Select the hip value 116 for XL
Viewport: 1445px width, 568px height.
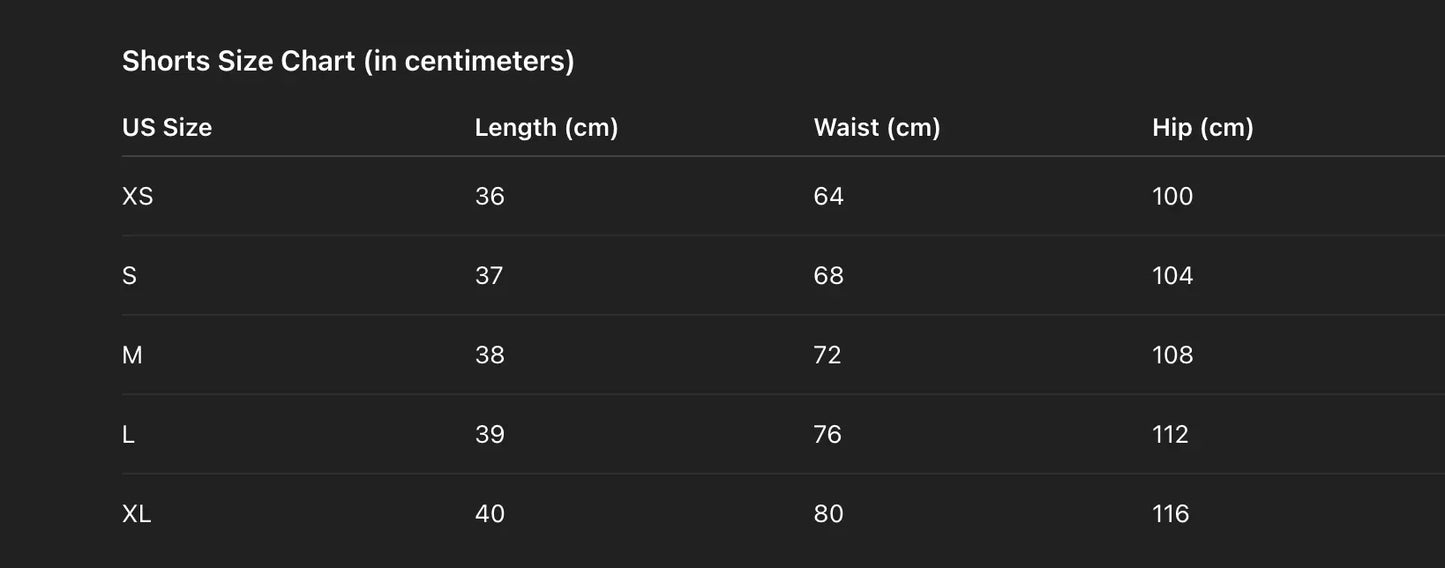[1171, 514]
